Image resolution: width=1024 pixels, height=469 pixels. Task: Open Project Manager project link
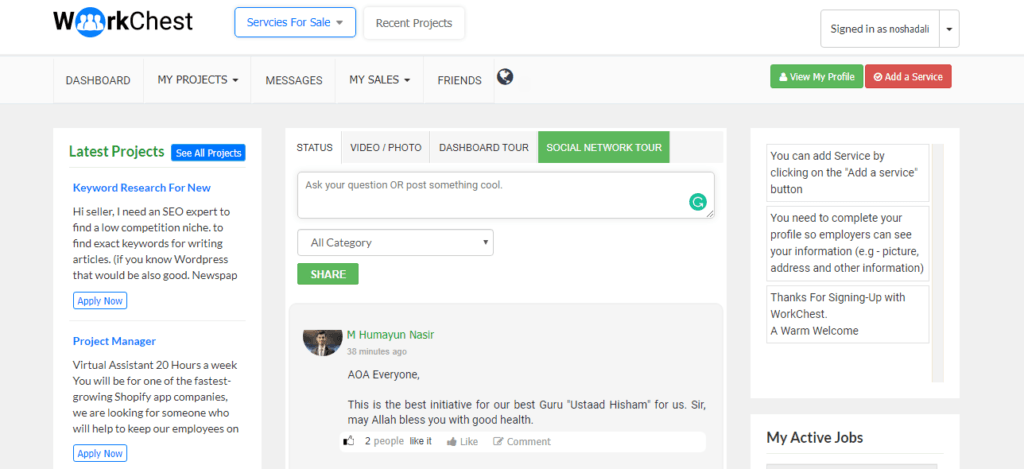coord(114,341)
